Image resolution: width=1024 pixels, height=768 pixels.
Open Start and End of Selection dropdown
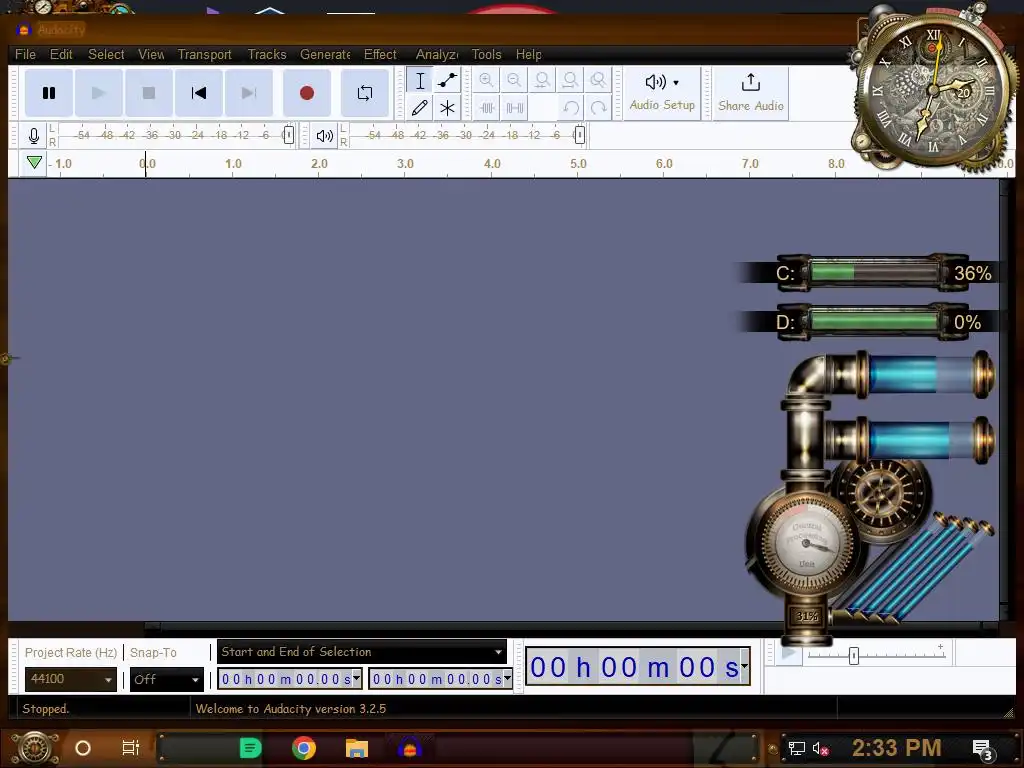coord(362,652)
